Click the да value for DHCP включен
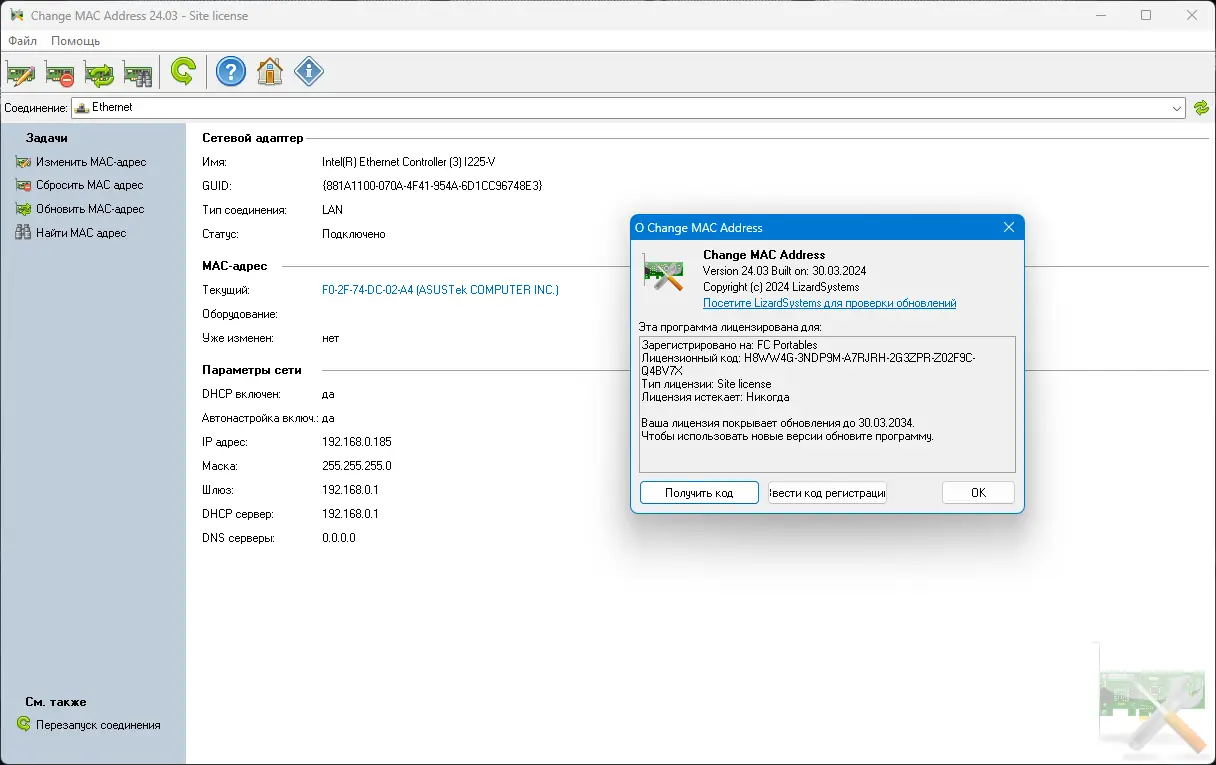Image resolution: width=1216 pixels, height=765 pixels. pos(328,394)
